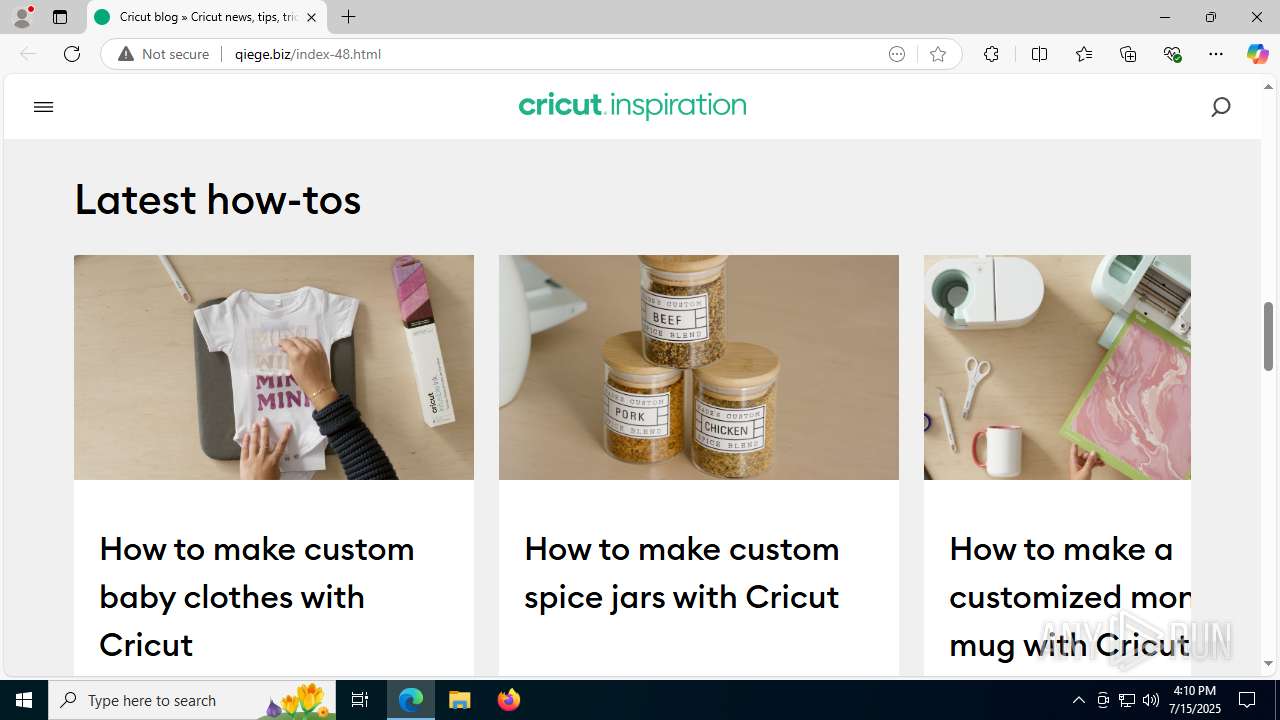
Task: Open File Explorer from taskbar
Action: (460, 700)
